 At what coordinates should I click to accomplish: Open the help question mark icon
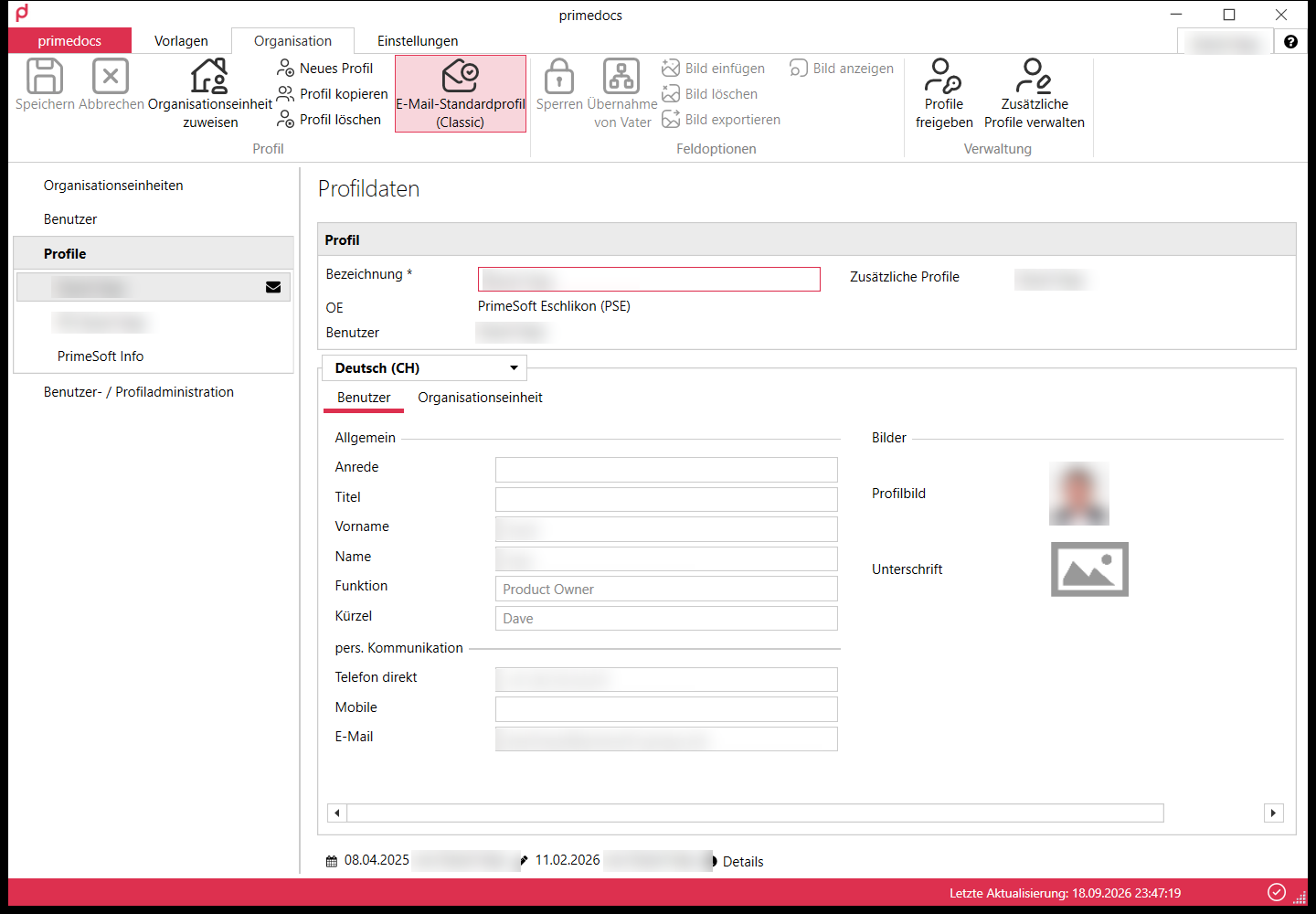click(x=1290, y=41)
